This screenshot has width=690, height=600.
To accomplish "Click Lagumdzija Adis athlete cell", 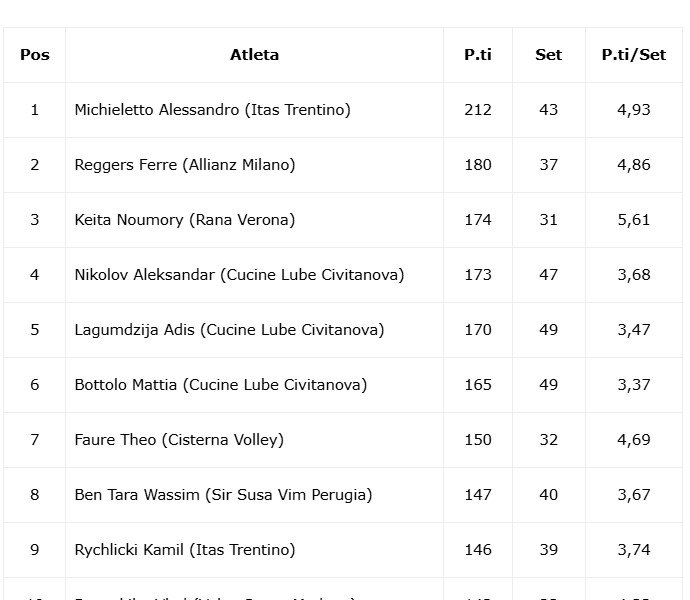I will click(254, 330).
